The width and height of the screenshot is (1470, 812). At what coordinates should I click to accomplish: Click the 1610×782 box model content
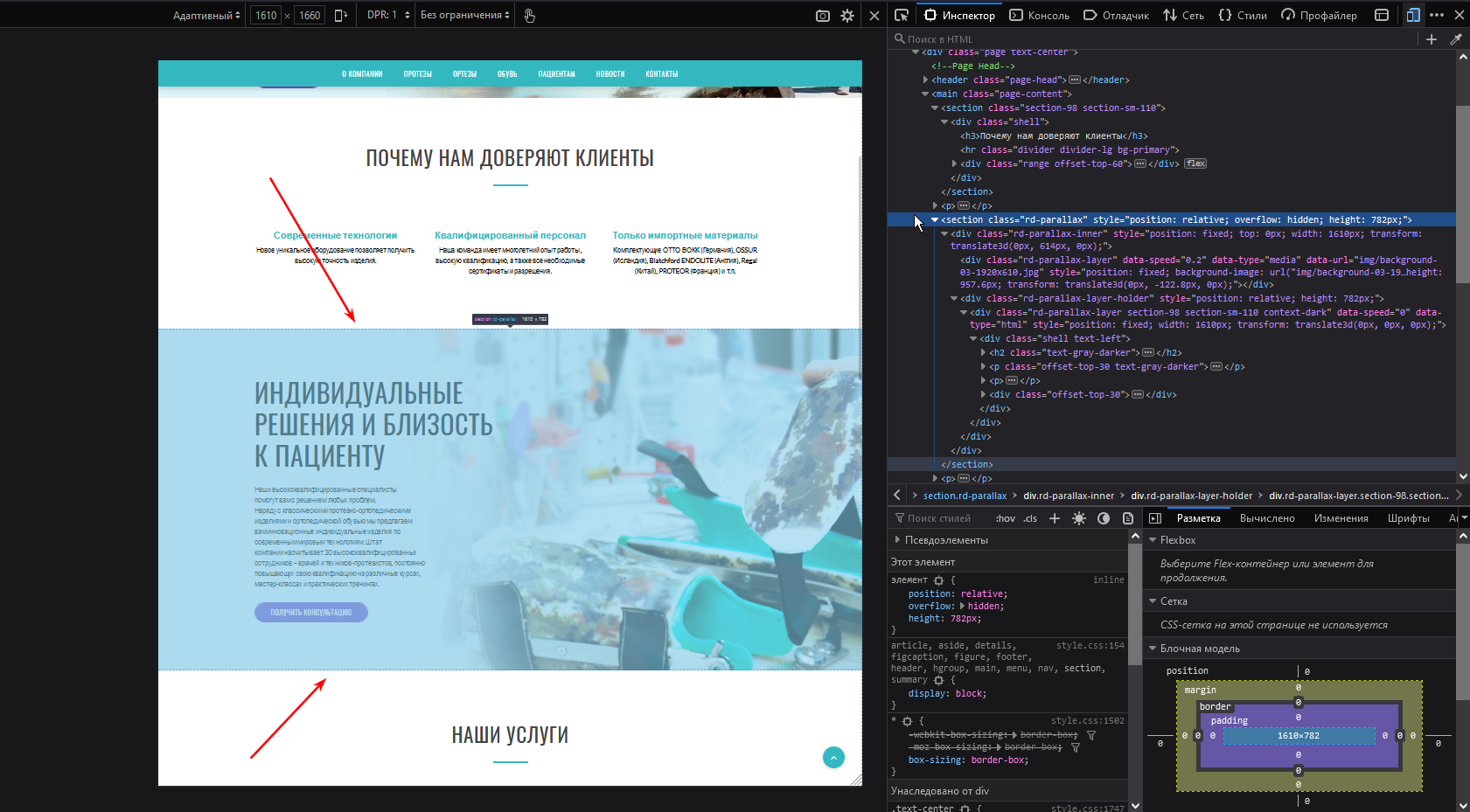(x=1299, y=736)
